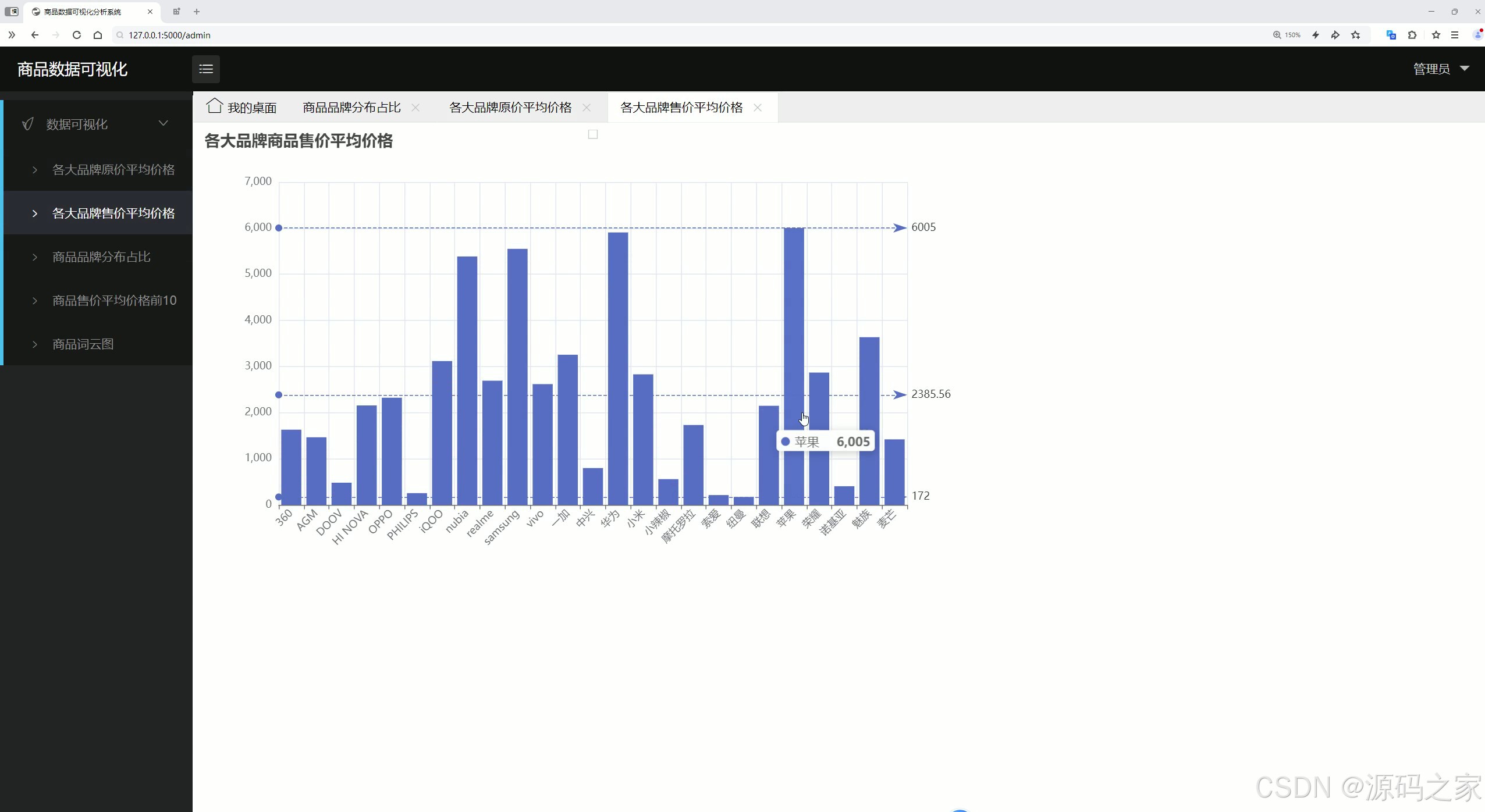Viewport: 1485px width, 812px height.
Task: Open the translate extension icon
Action: point(1391,35)
